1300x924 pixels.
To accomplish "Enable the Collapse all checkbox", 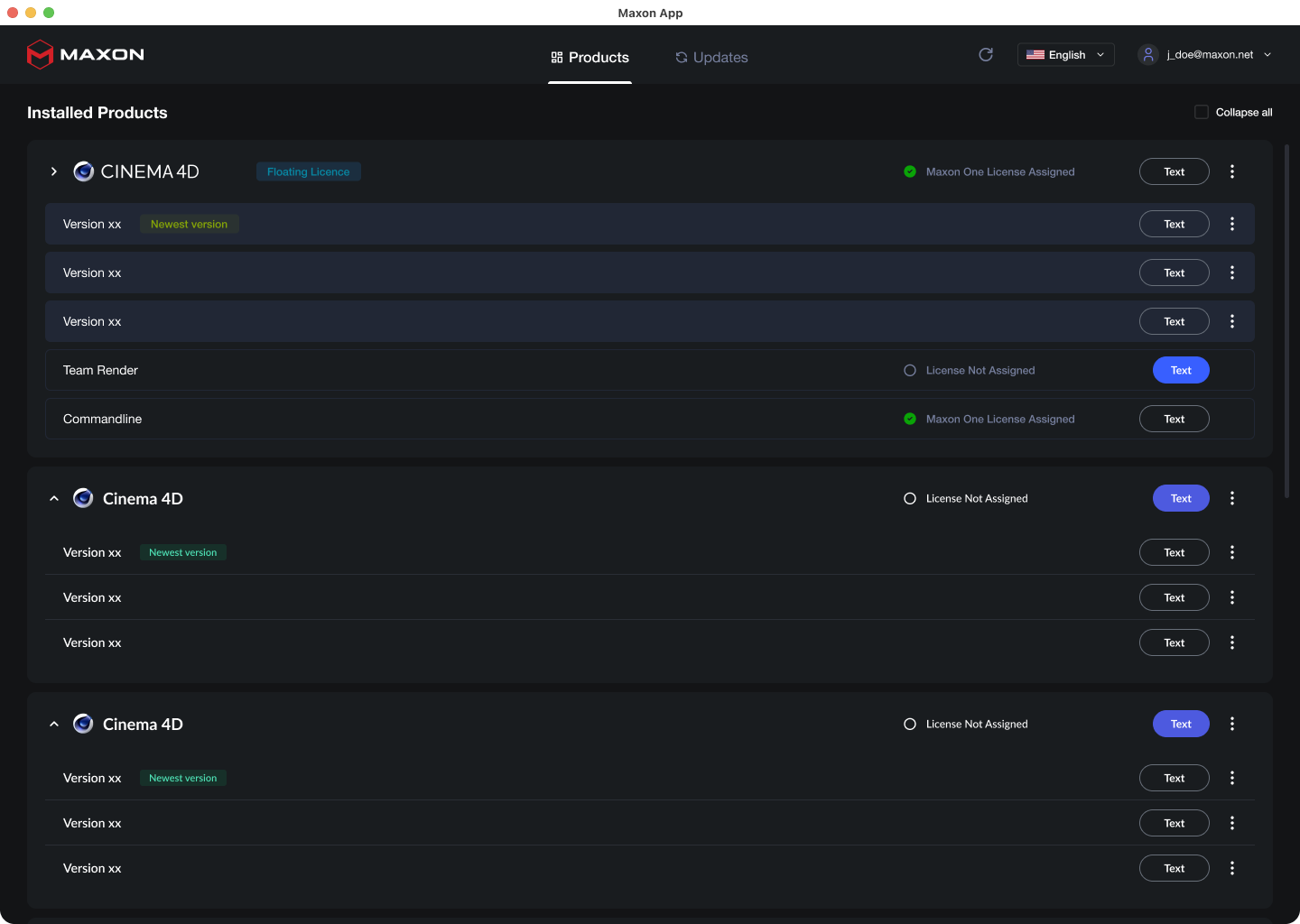I will 1202,112.
